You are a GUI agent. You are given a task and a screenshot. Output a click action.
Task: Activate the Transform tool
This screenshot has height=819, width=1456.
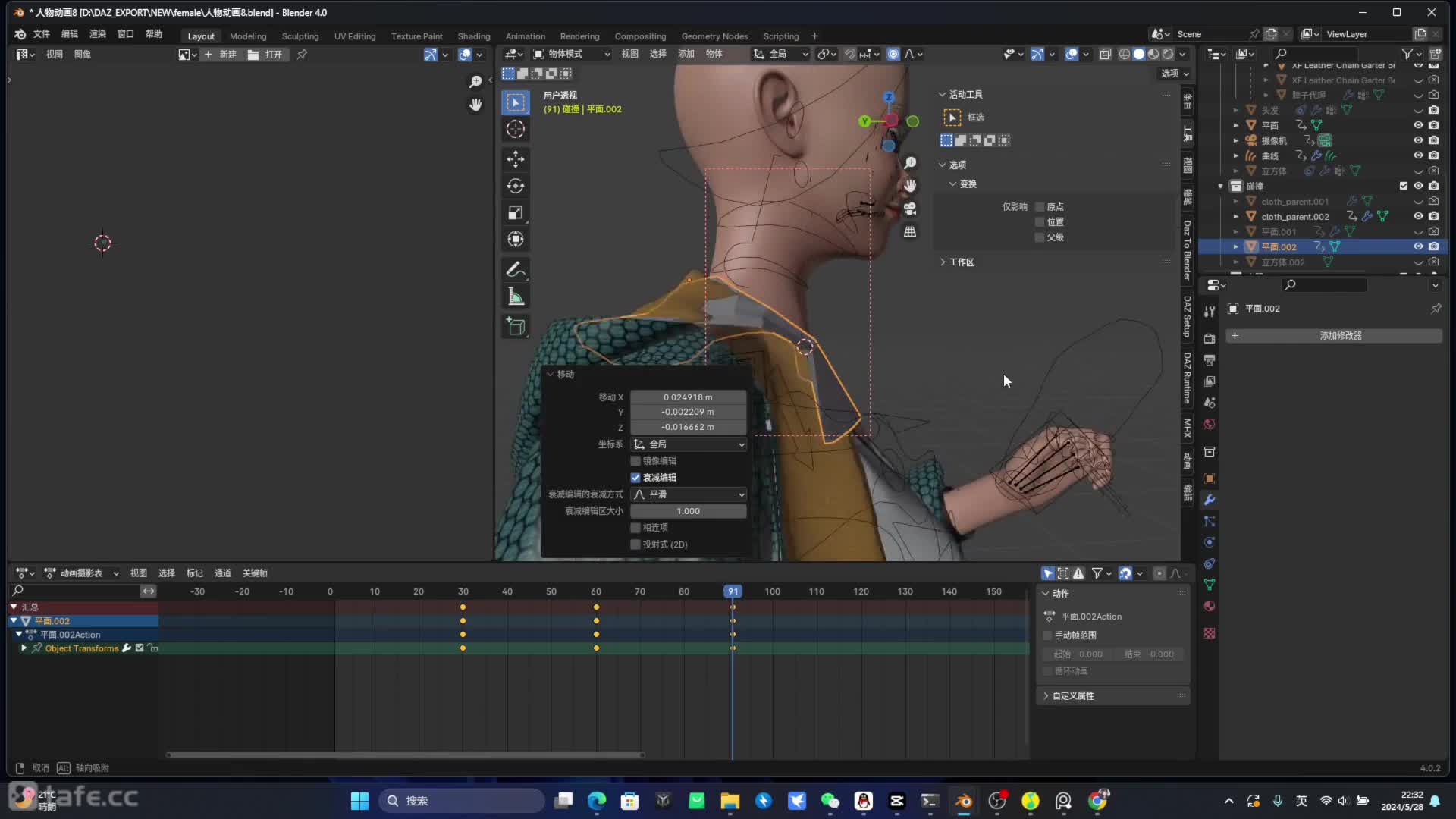[x=516, y=240]
